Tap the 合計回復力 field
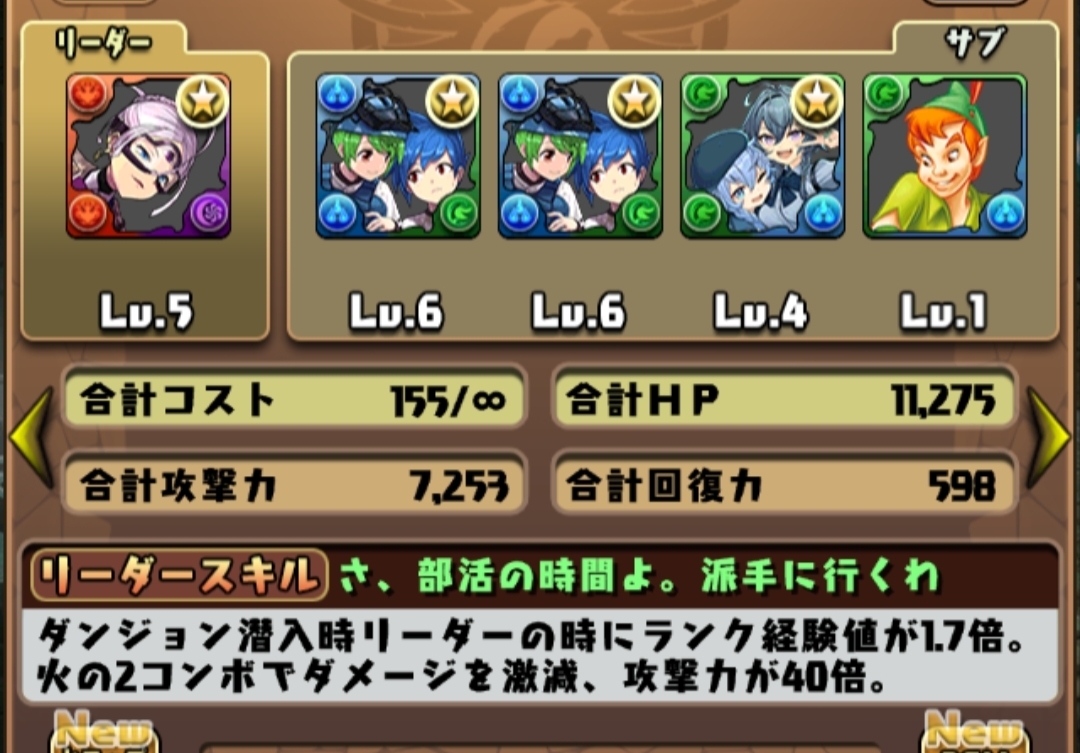This screenshot has height=753, width=1080. (785, 485)
